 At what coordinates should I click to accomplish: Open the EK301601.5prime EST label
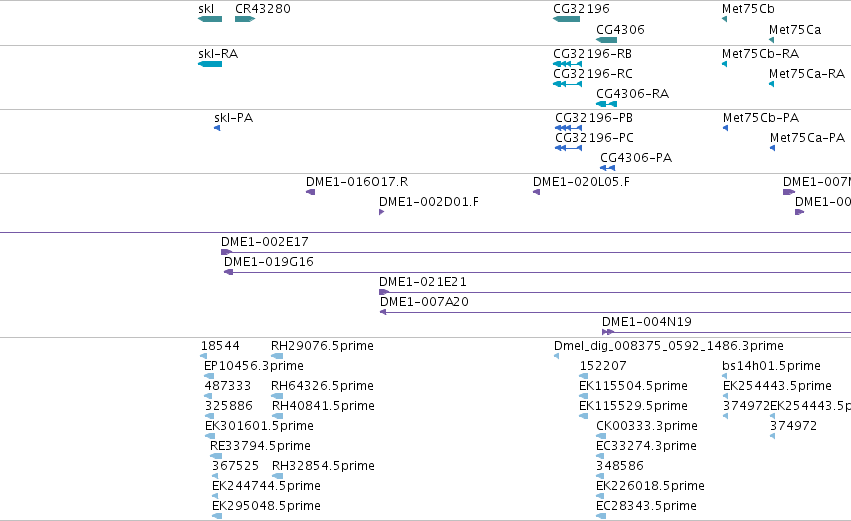[x=259, y=425]
